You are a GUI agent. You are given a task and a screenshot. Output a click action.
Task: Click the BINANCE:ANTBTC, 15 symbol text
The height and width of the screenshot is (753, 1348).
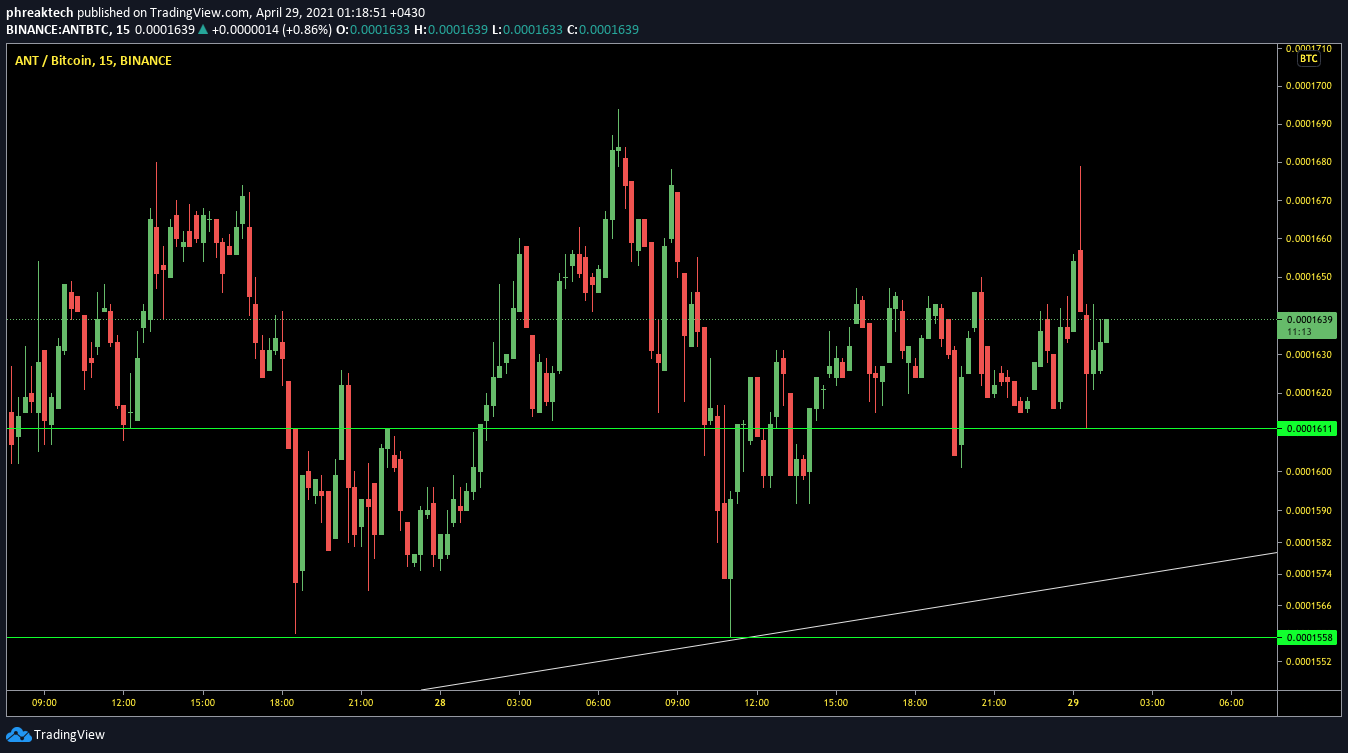[x=68, y=30]
